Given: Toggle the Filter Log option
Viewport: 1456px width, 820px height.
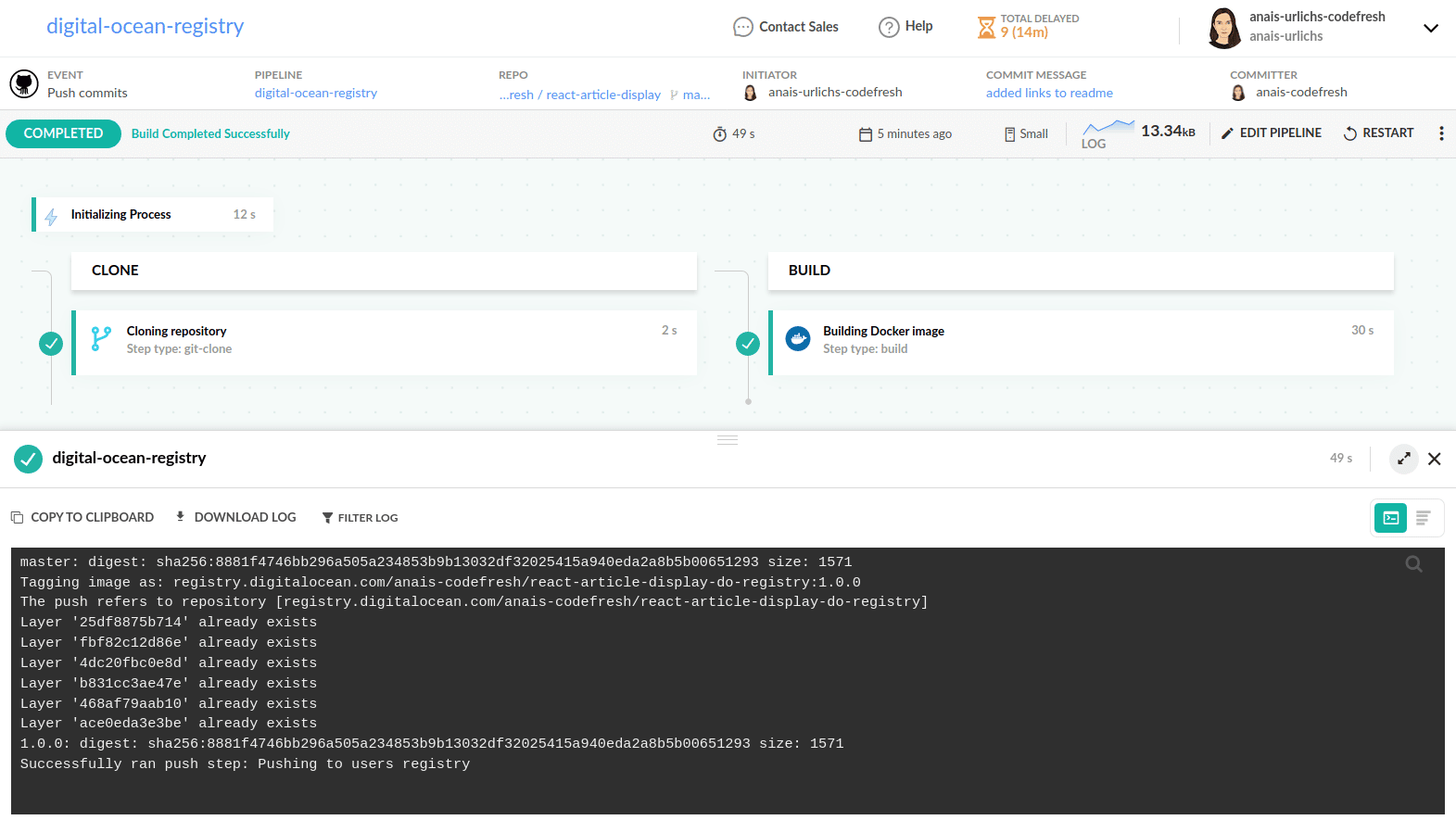Looking at the screenshot, I should tap(360, 518).
